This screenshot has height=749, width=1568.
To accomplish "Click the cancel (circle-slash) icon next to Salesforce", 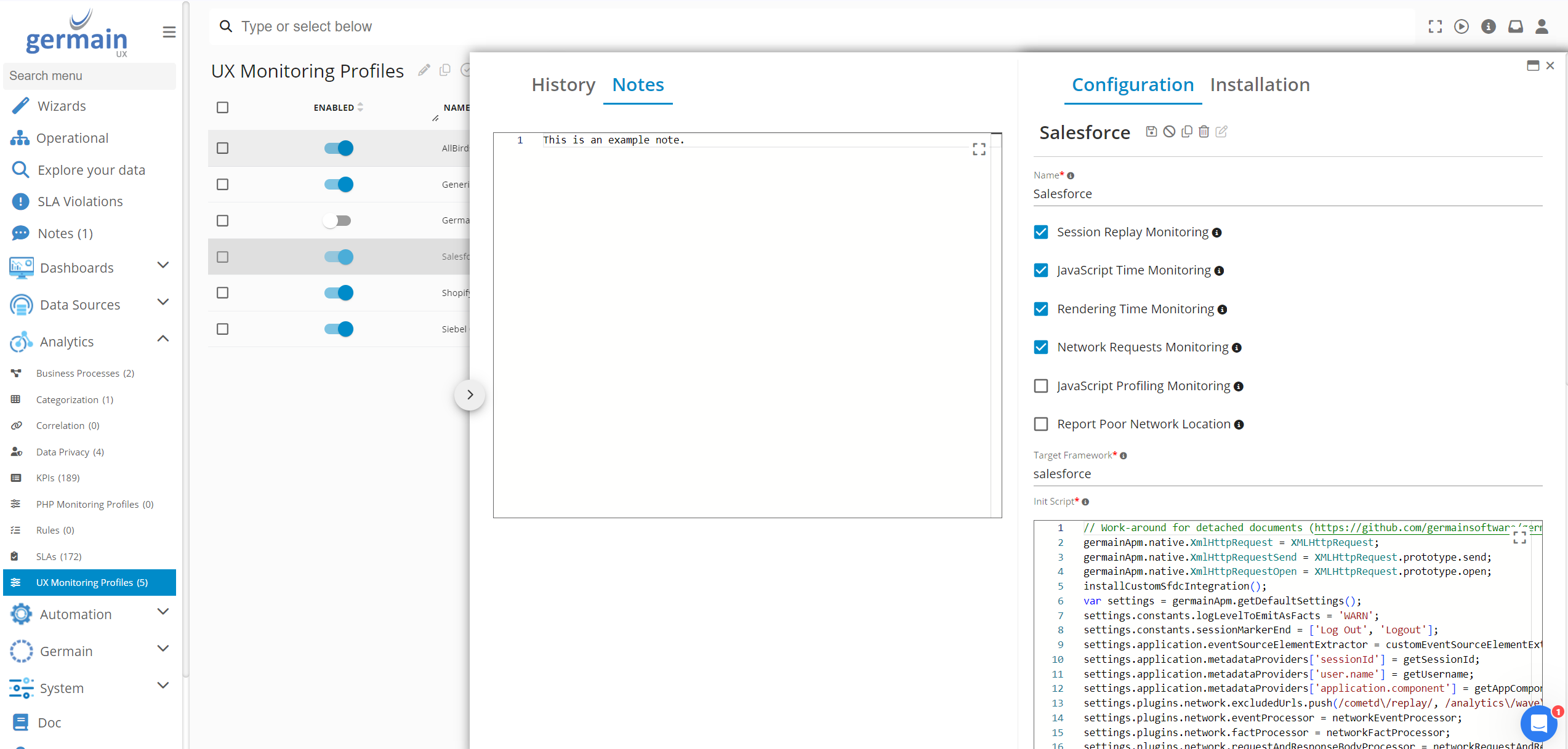I will tap(1169, 131).
